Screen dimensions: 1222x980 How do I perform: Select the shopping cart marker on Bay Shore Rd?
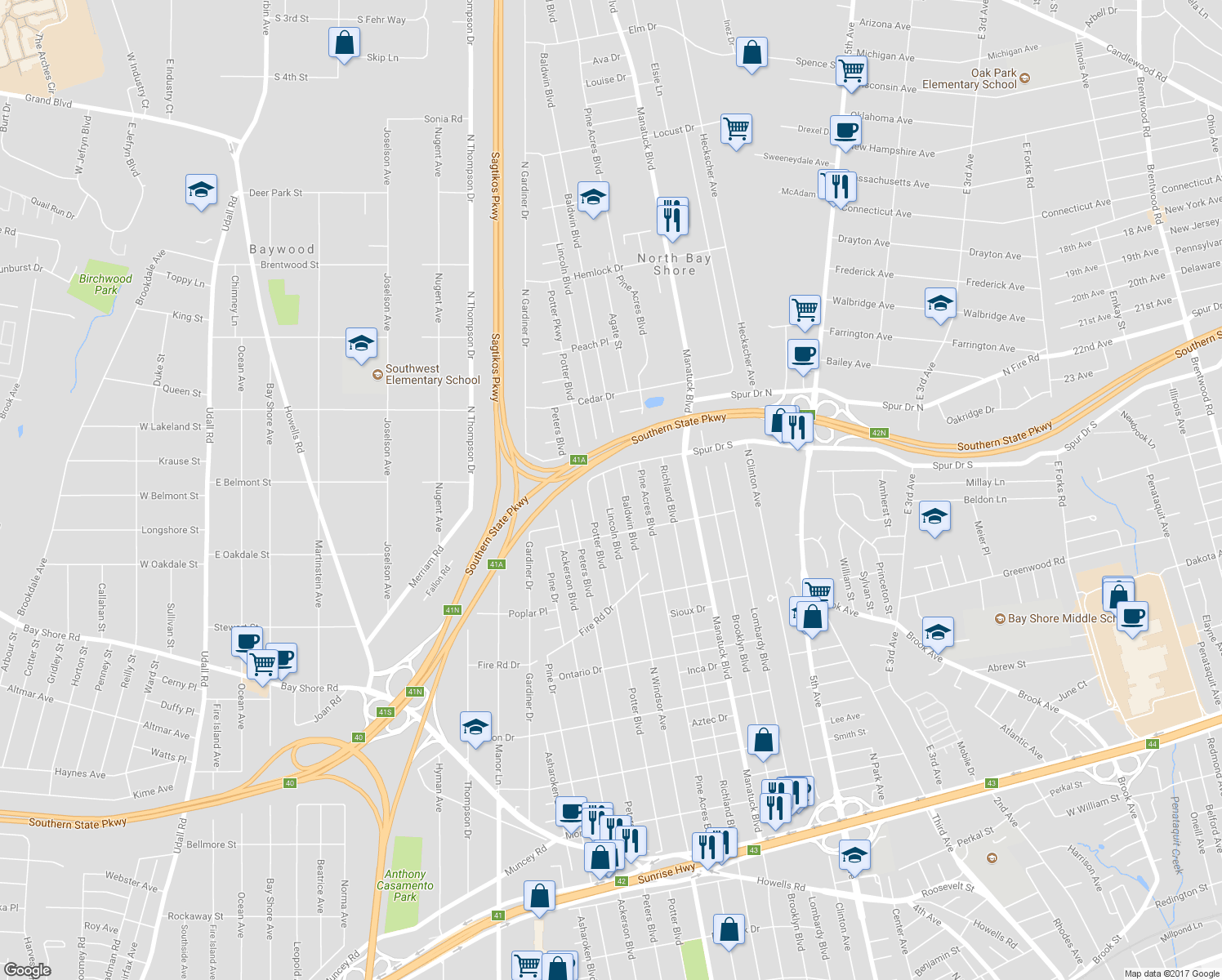tap(263, 665)
